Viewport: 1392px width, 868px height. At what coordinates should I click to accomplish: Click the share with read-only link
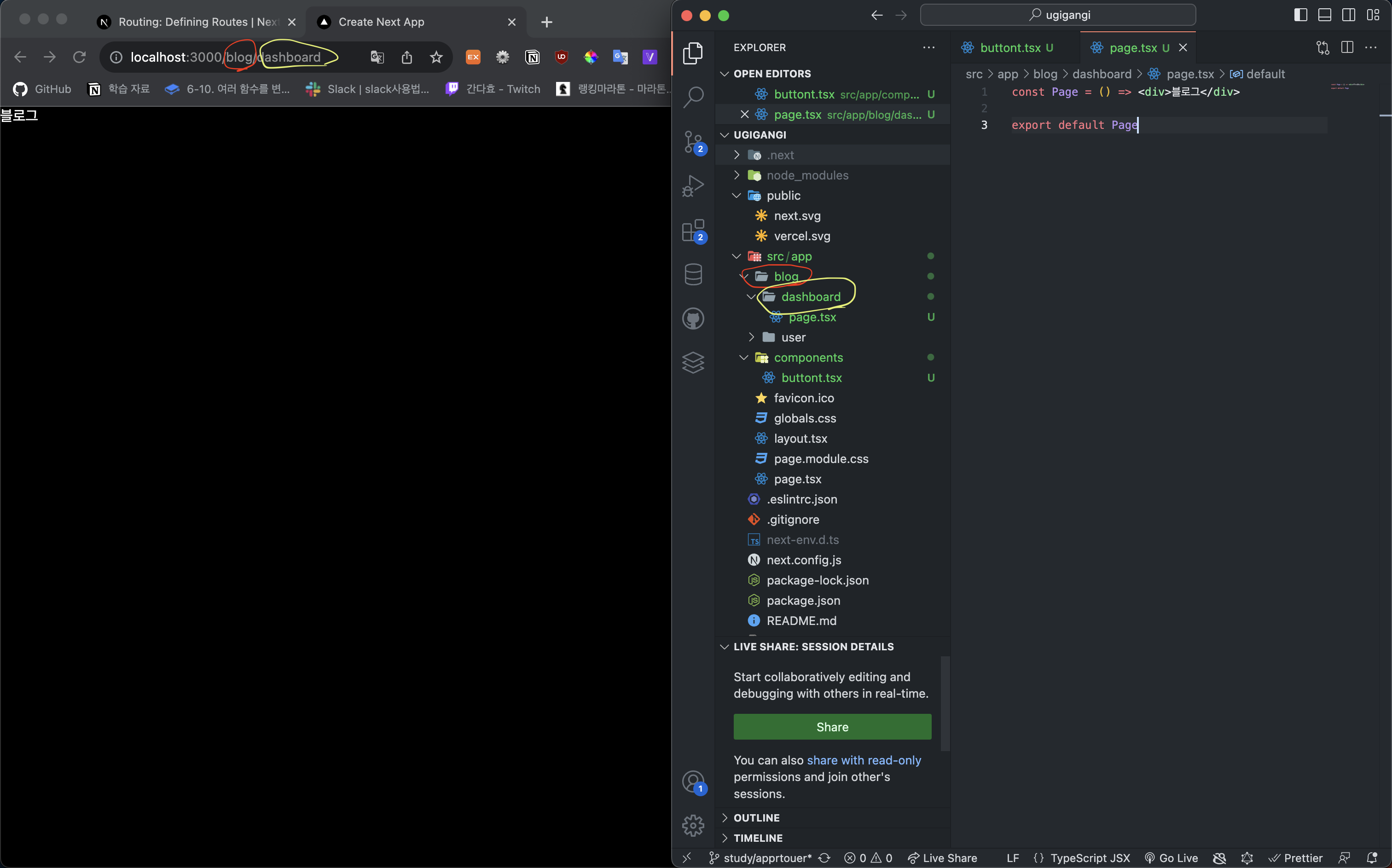point(864,760)
